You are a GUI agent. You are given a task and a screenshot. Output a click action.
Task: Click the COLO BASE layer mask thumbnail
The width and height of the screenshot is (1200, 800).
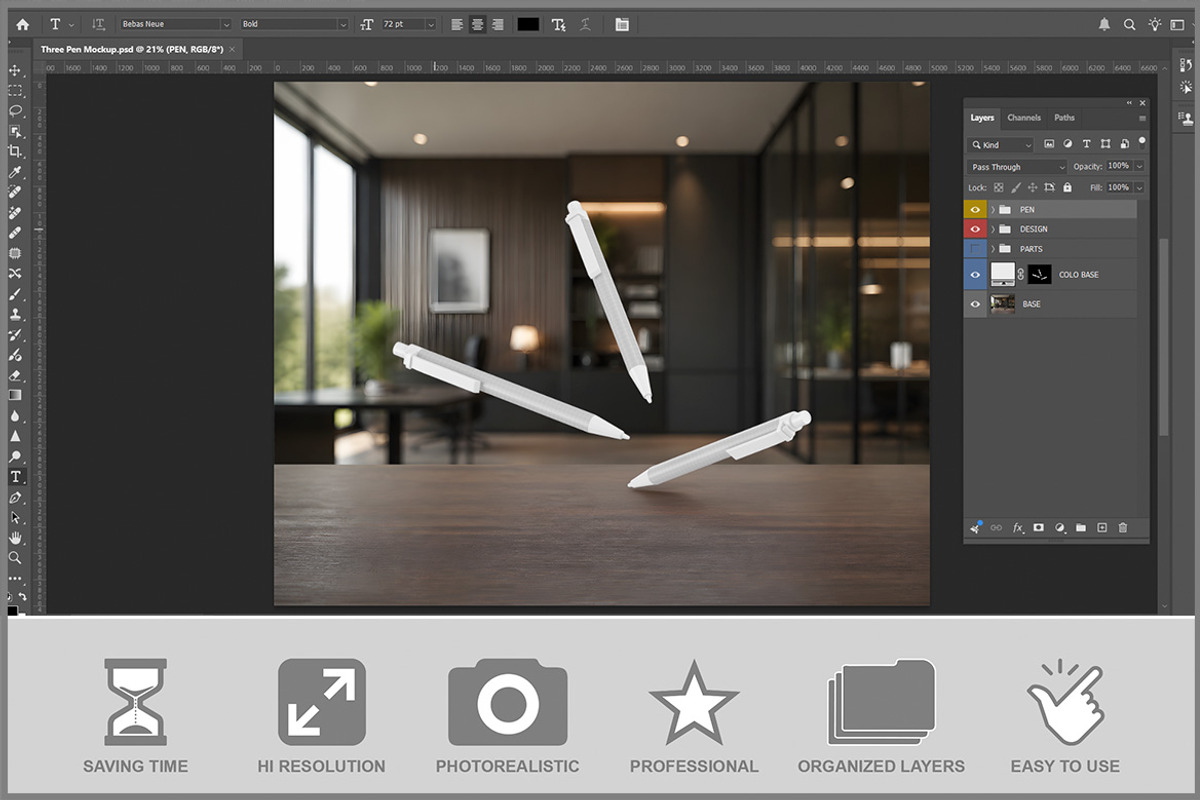point(1040,275)
